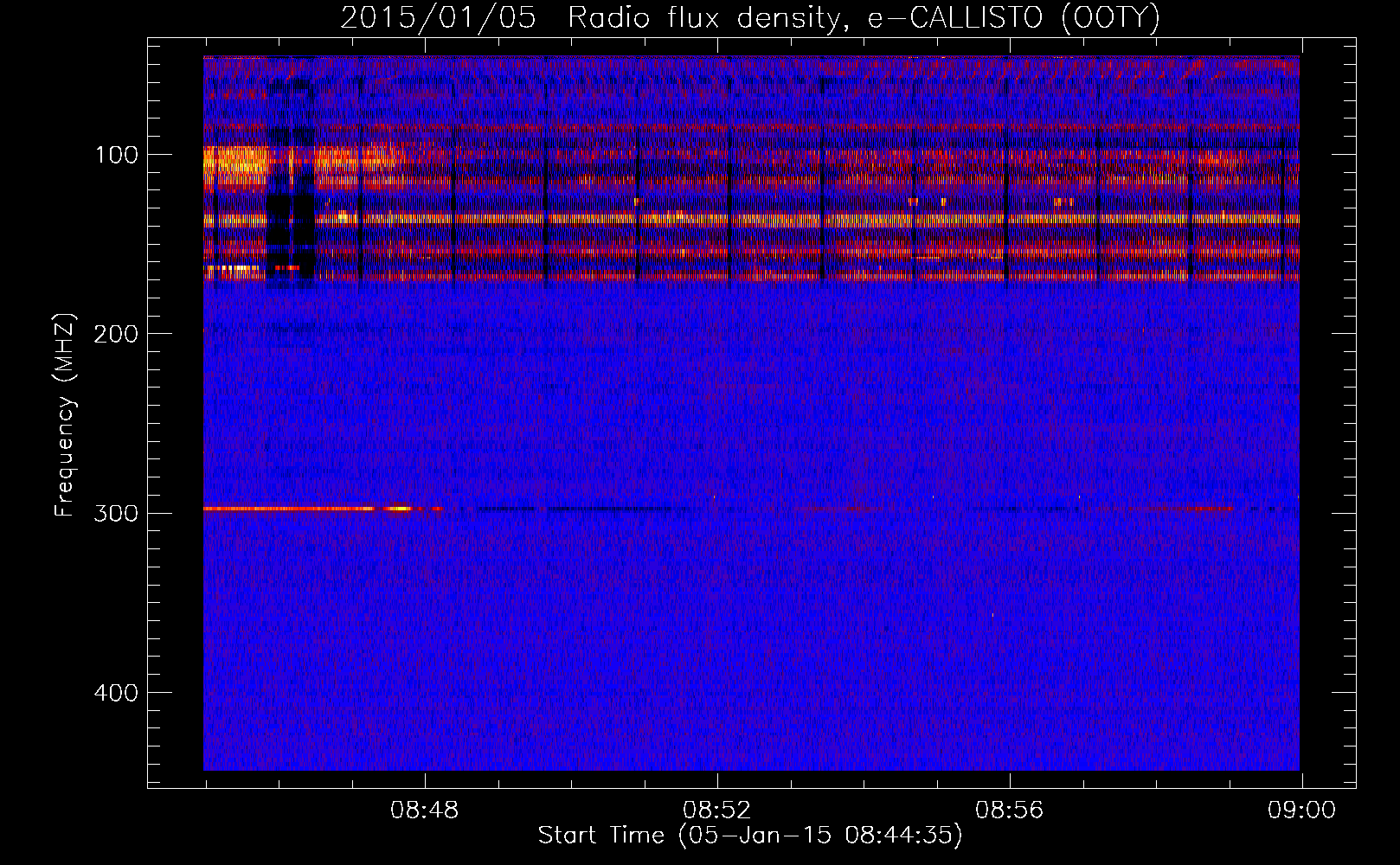Click the 09:00 time tick label
Image resolution: width=1400 pixels, height=865 pixels.
point(1302,811)
